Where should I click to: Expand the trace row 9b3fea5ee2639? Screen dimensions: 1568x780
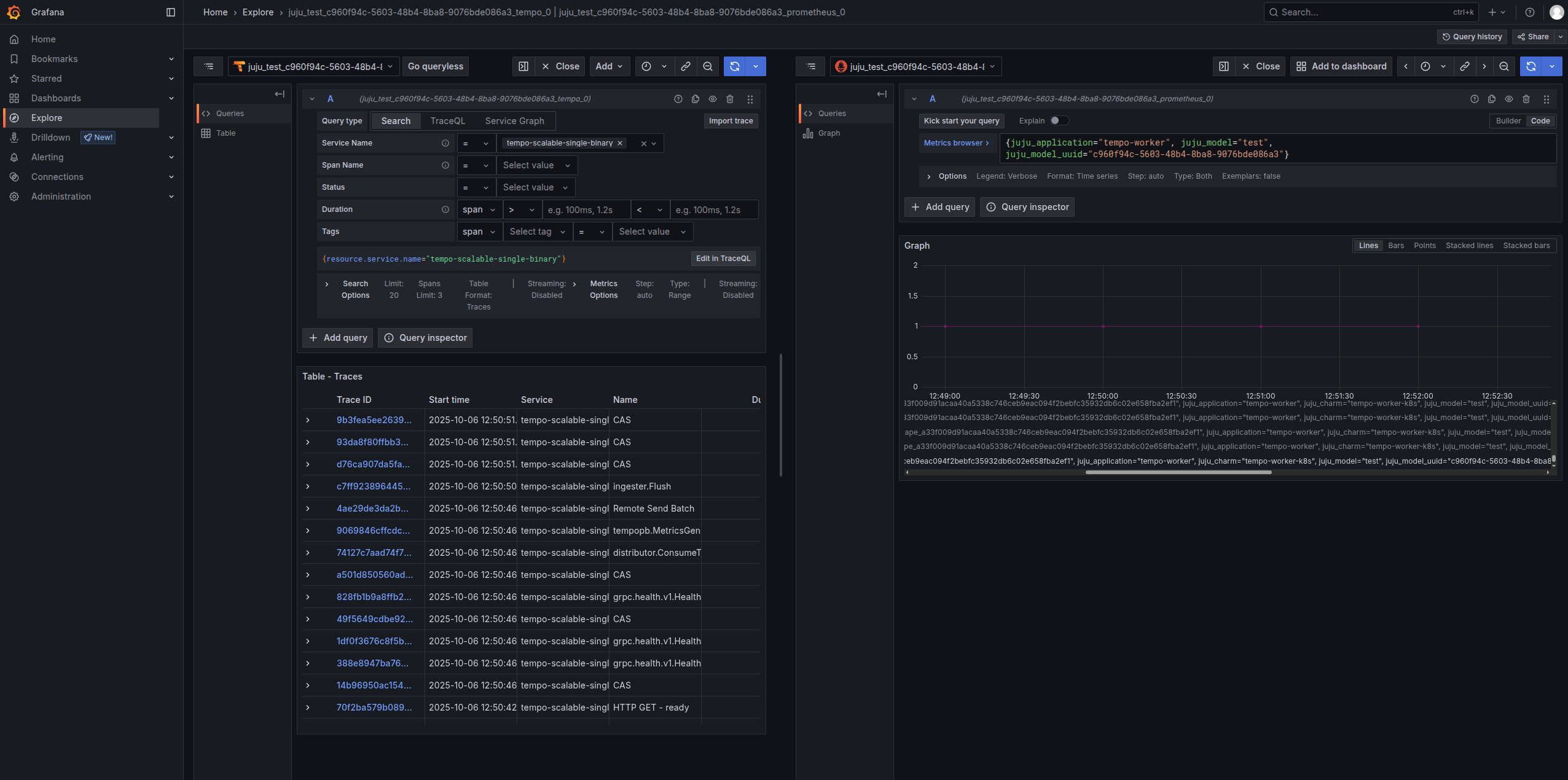point(308,420)
